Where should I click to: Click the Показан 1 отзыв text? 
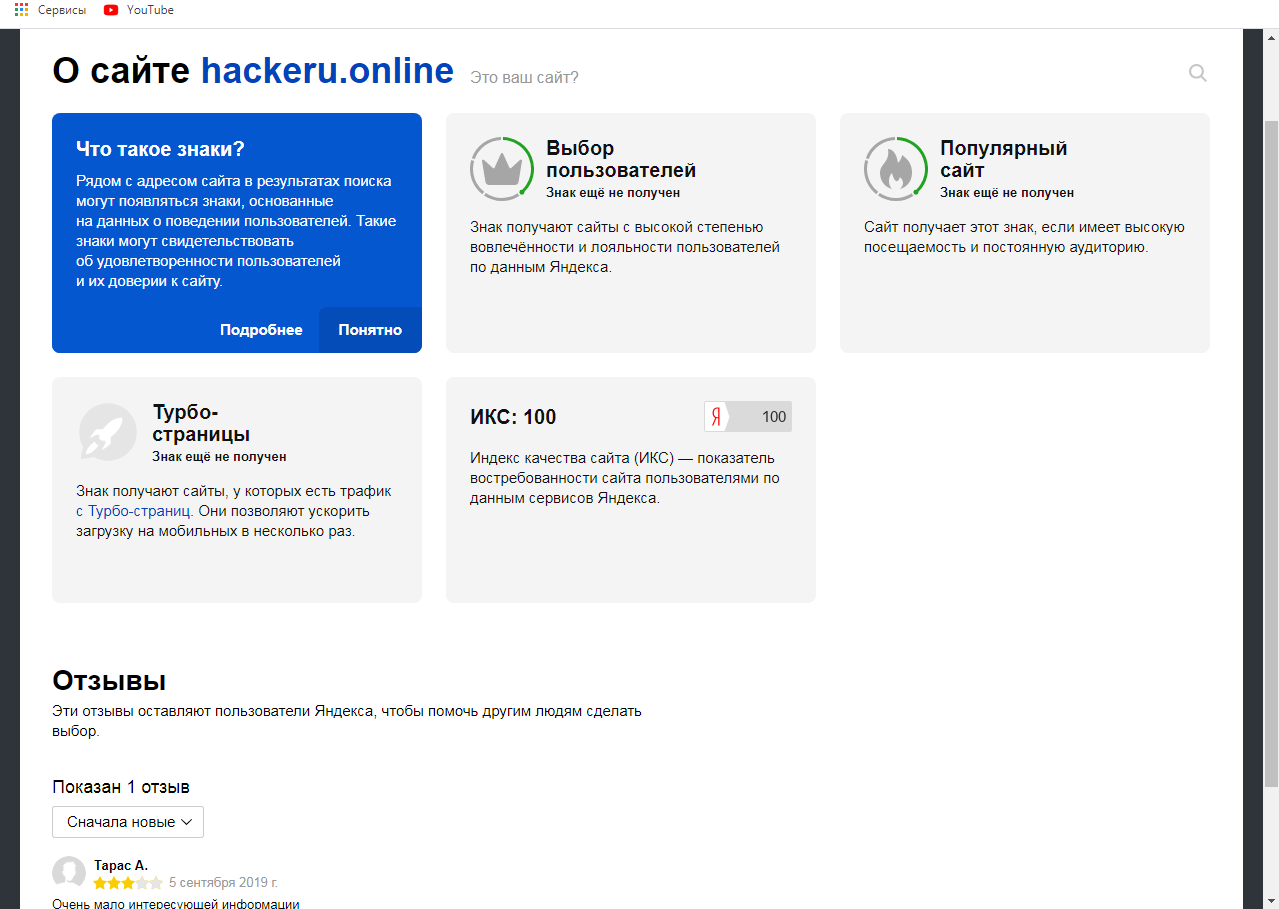click(x=121, y=787)
